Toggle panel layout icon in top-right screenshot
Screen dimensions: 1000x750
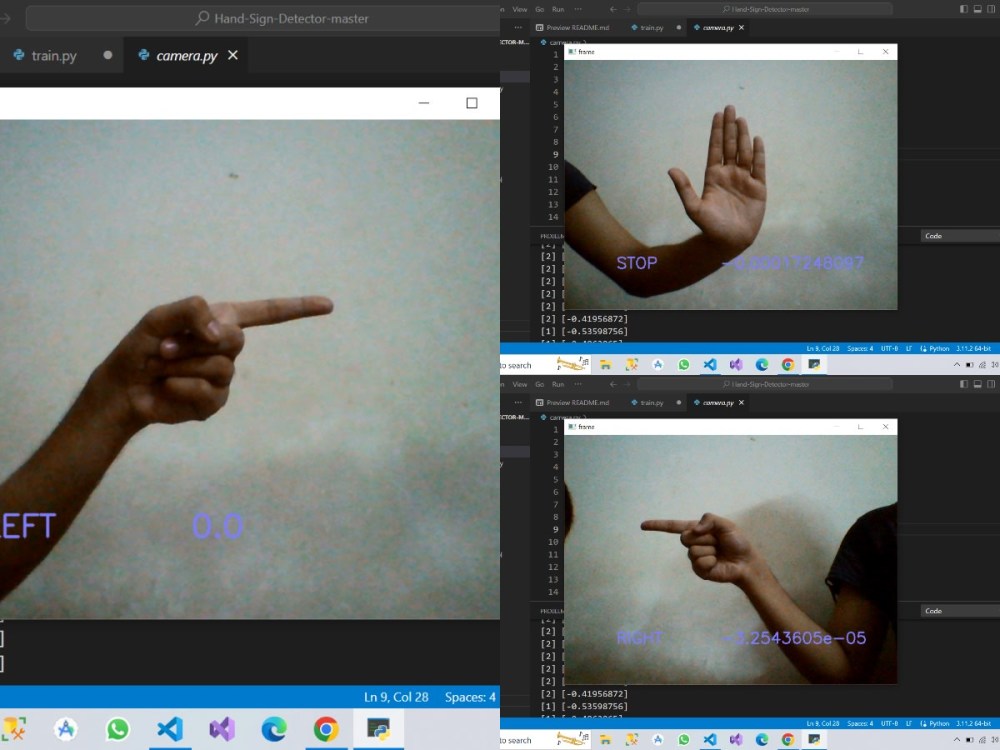tap(977, 9)
